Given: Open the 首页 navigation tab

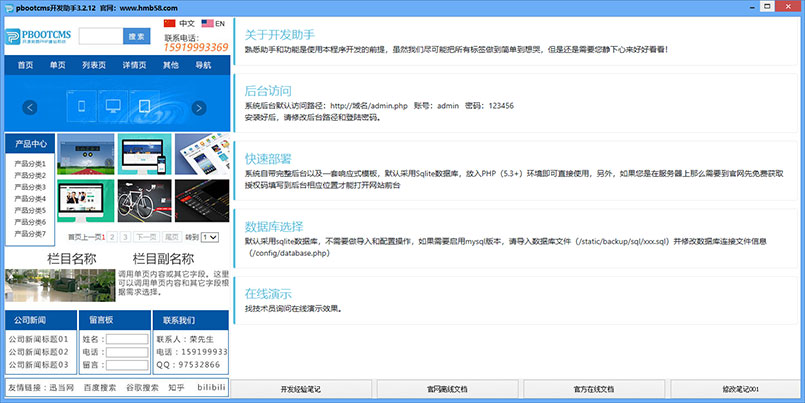Looking at the screenshot, I should (x=24, y=66).
